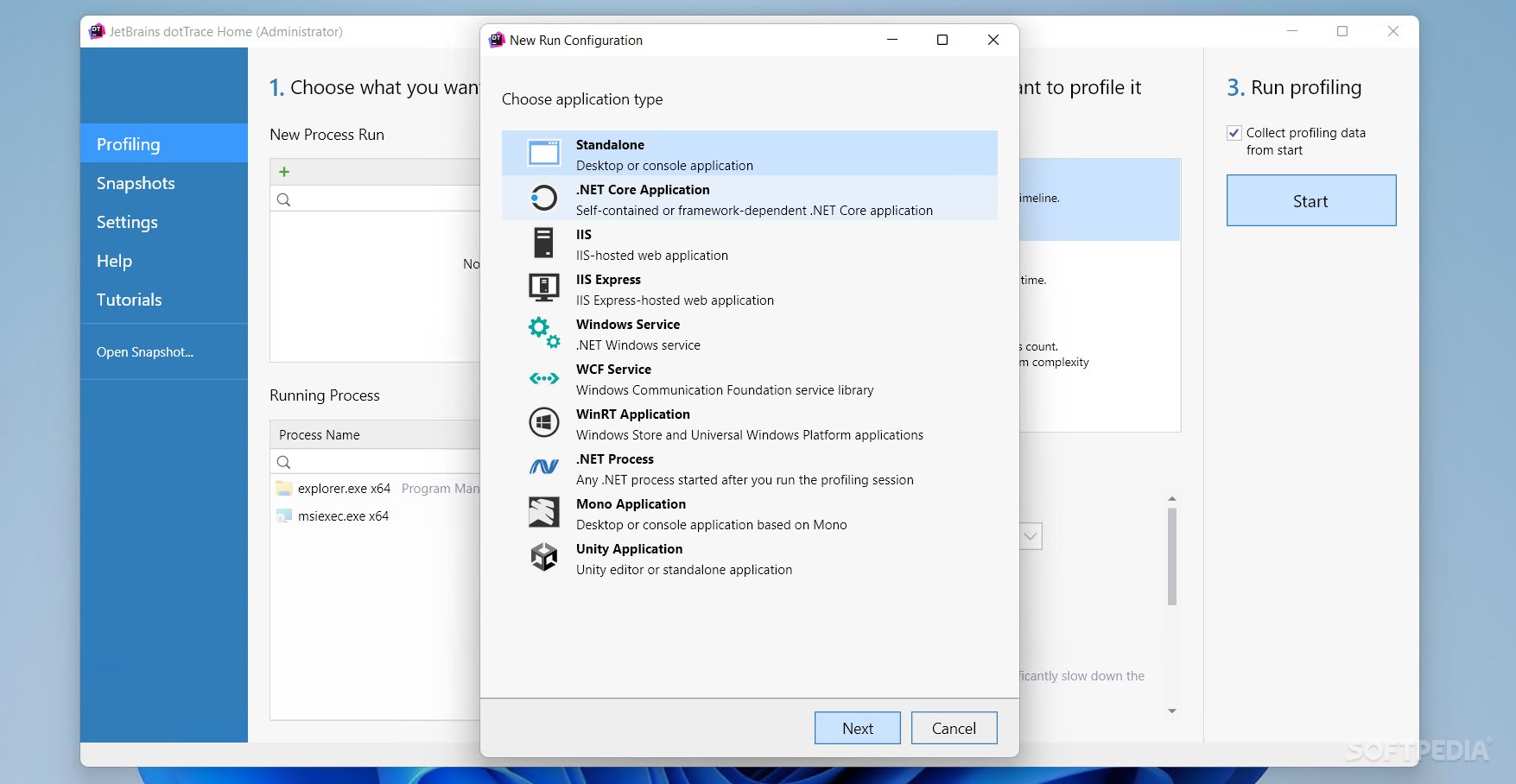This screenshot has width=1516, height=784.
Task: Open Settings from the sidebar
Action: coord(164,222)
